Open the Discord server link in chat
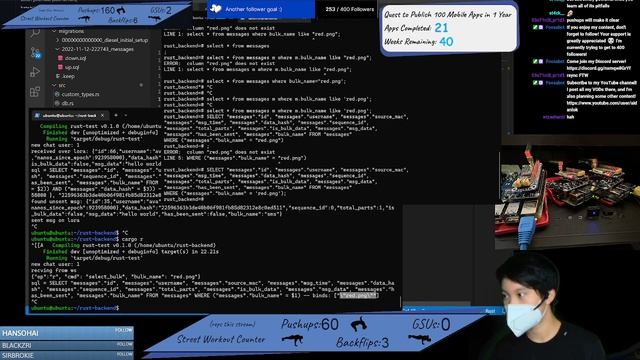 click(599, 68)
